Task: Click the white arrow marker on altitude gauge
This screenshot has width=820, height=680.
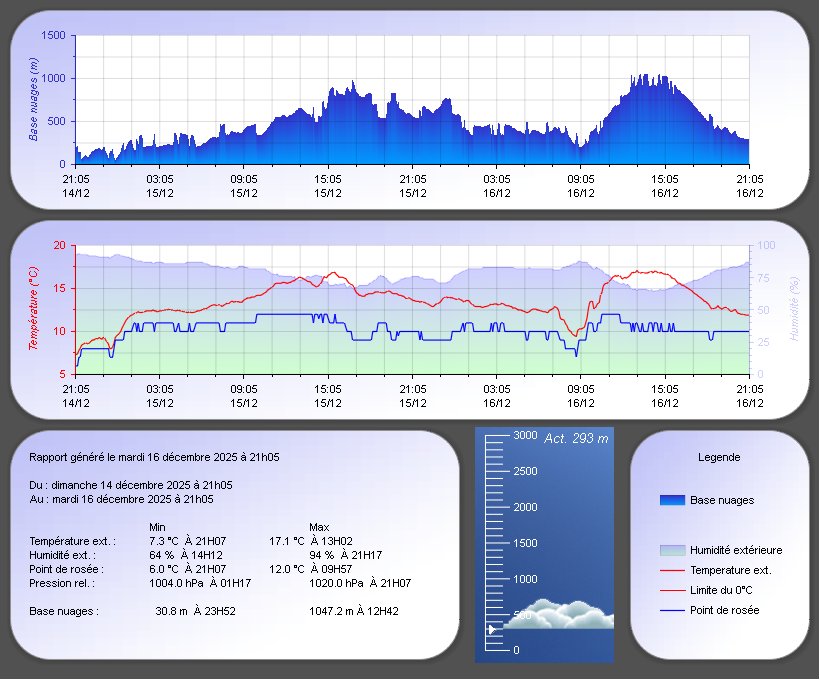Action: 491,630
